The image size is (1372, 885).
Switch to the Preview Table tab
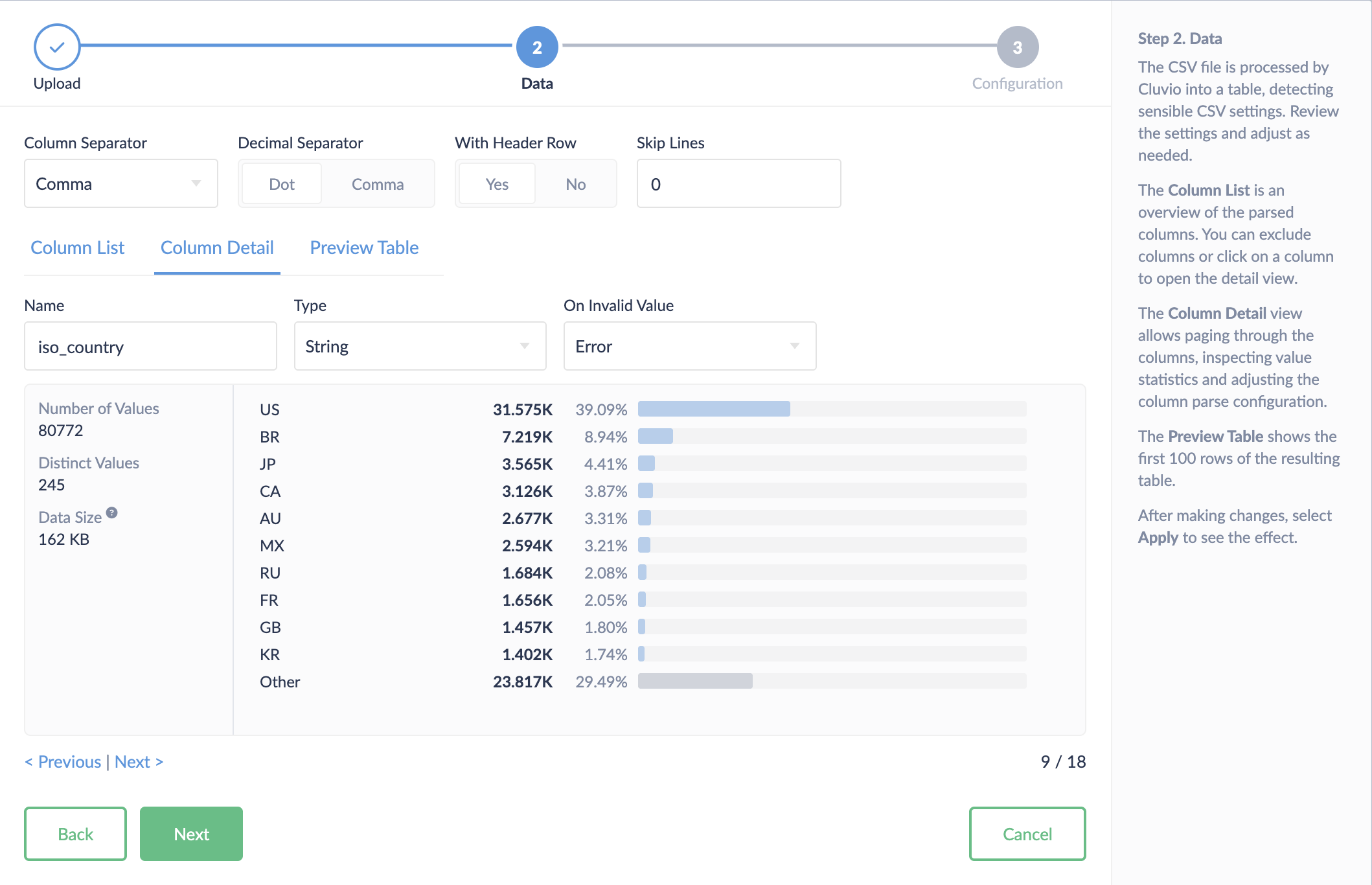pos(364,248)
